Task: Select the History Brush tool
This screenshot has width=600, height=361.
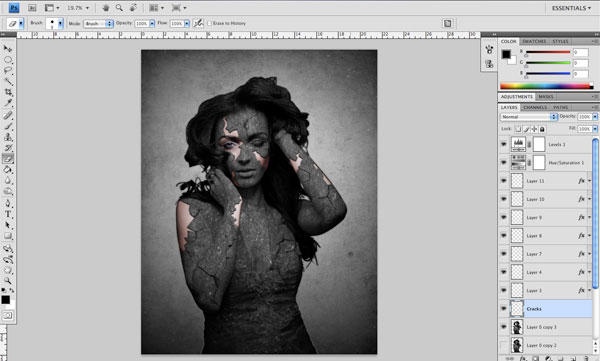Action: point(8,147)
